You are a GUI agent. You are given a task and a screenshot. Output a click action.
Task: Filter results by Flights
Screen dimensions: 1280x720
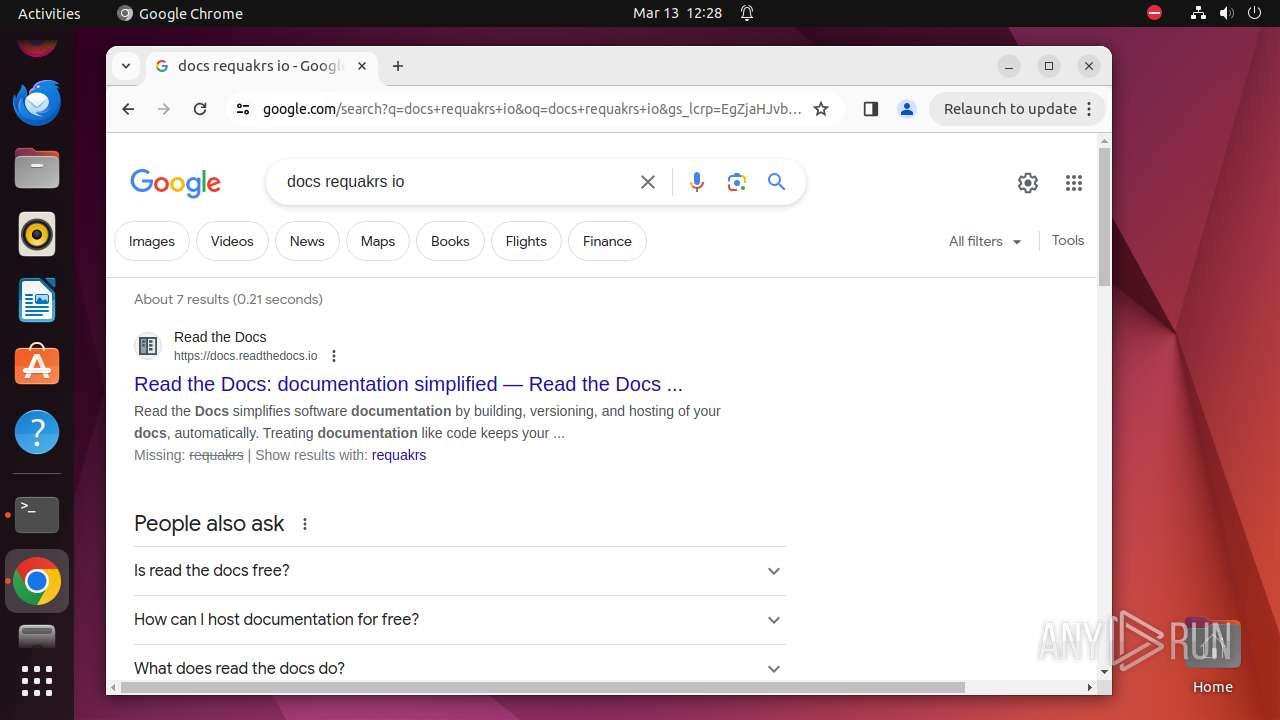tap(526, 241)
